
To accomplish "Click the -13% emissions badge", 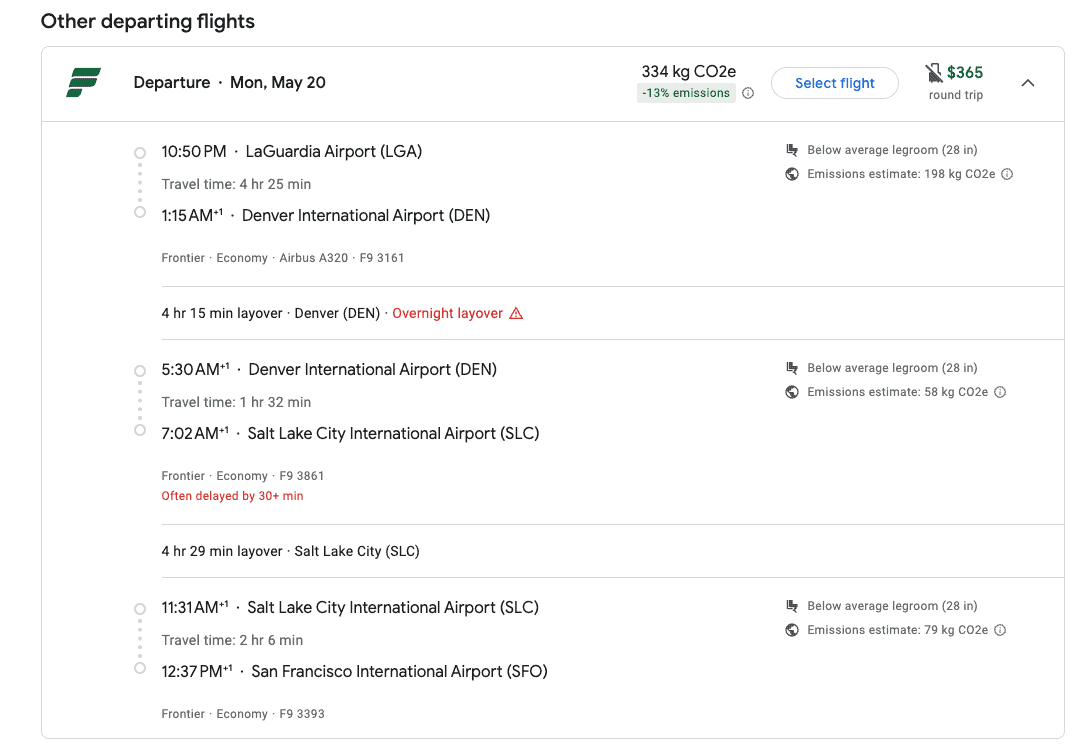I will point(686,93).
